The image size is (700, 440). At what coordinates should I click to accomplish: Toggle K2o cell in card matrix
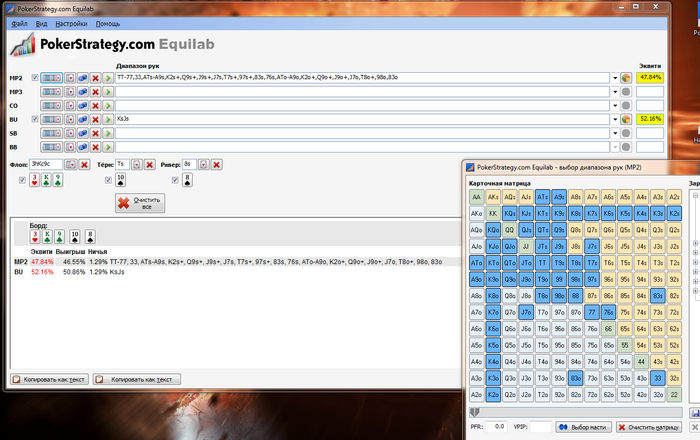point(493,395)
